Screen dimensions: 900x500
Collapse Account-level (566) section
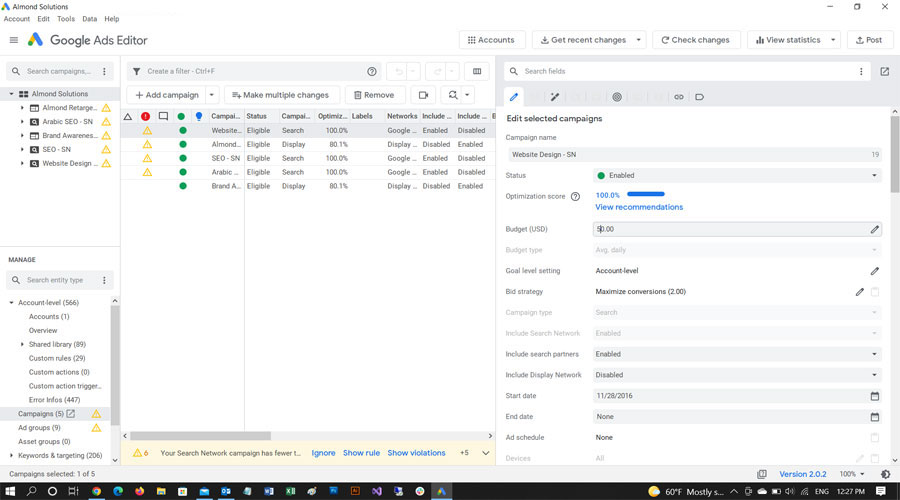pos(11,303)
